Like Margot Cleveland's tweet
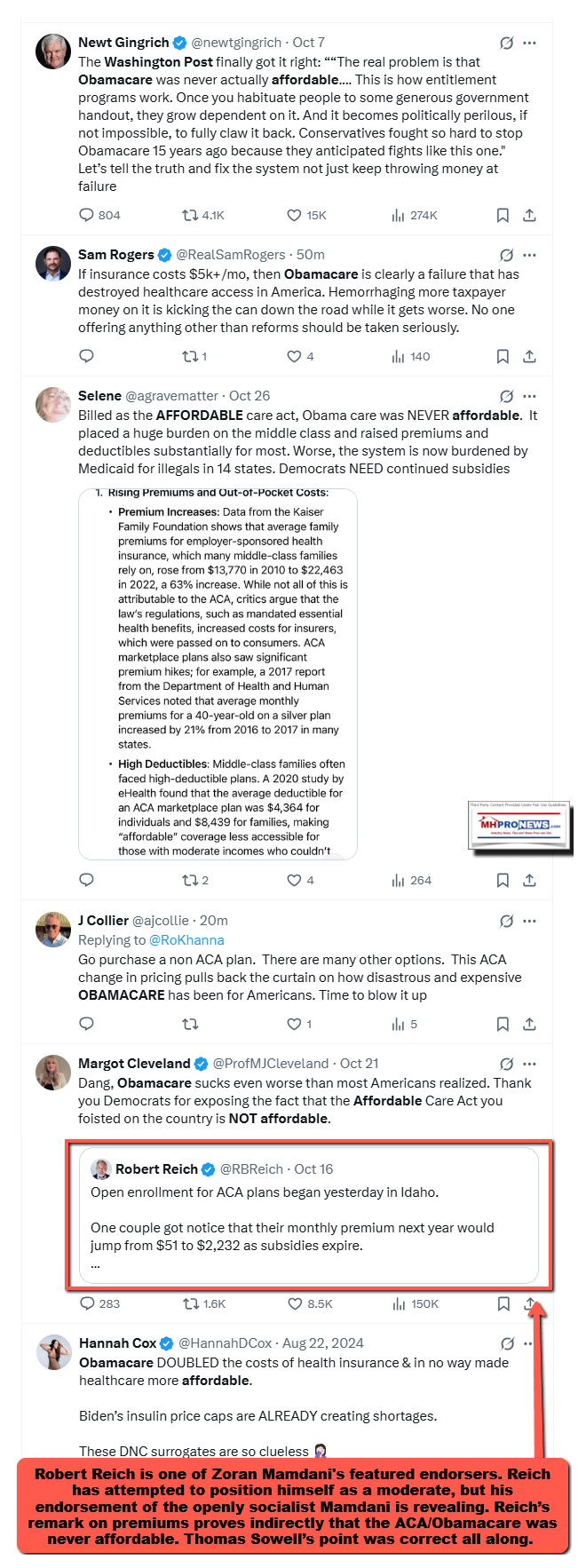Viewport: 586px width, 1568px height. click(295, 1303)
